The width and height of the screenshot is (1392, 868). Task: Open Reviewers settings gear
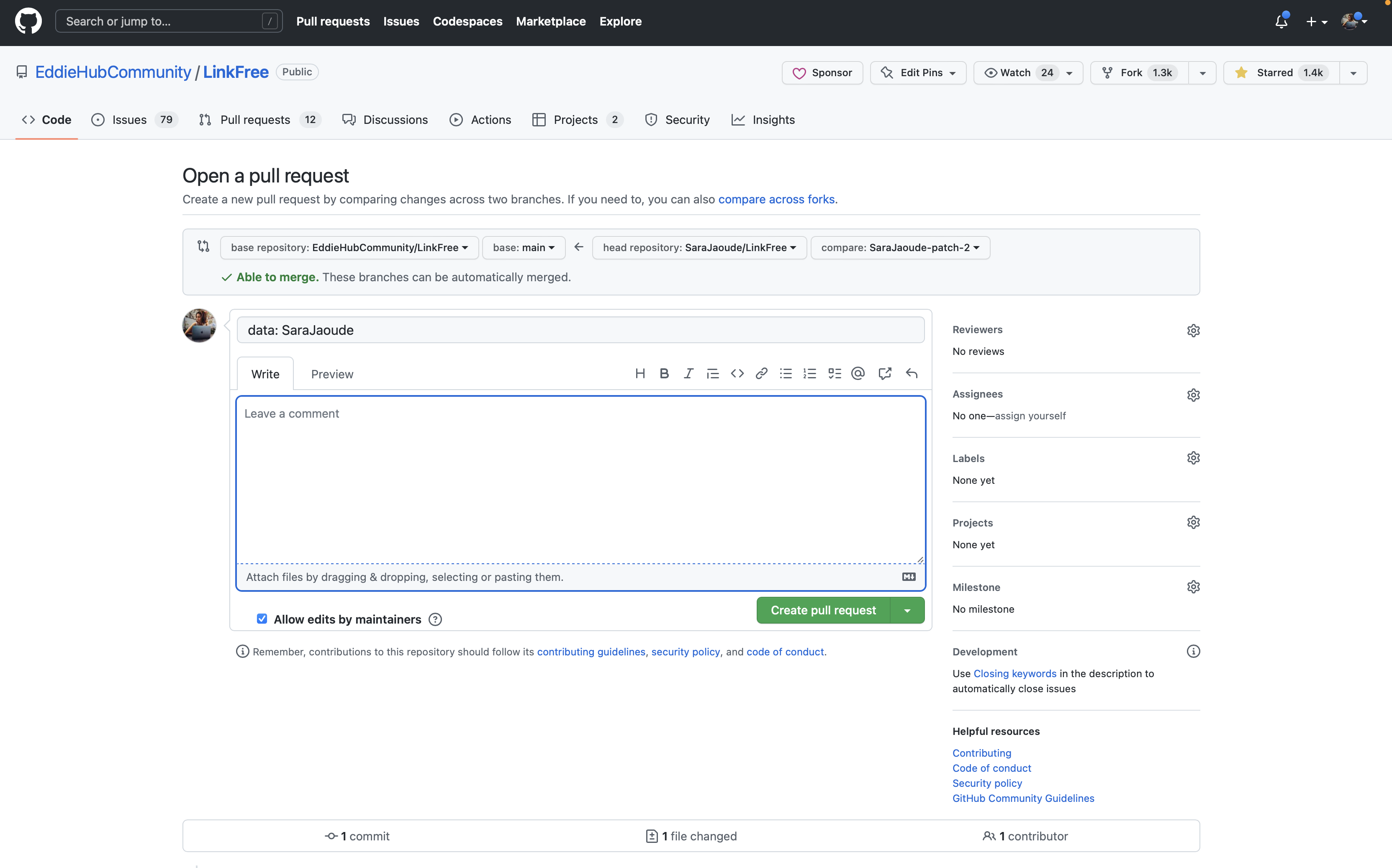(x=1193, y=331)
